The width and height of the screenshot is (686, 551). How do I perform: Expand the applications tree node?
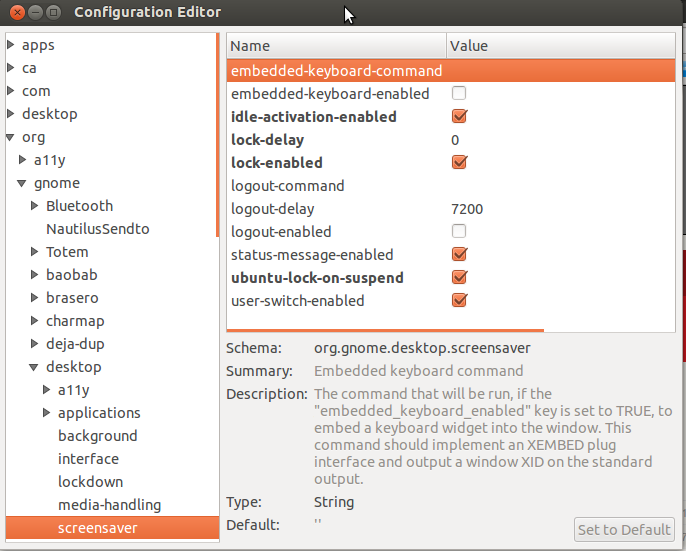tap(46, 412)
